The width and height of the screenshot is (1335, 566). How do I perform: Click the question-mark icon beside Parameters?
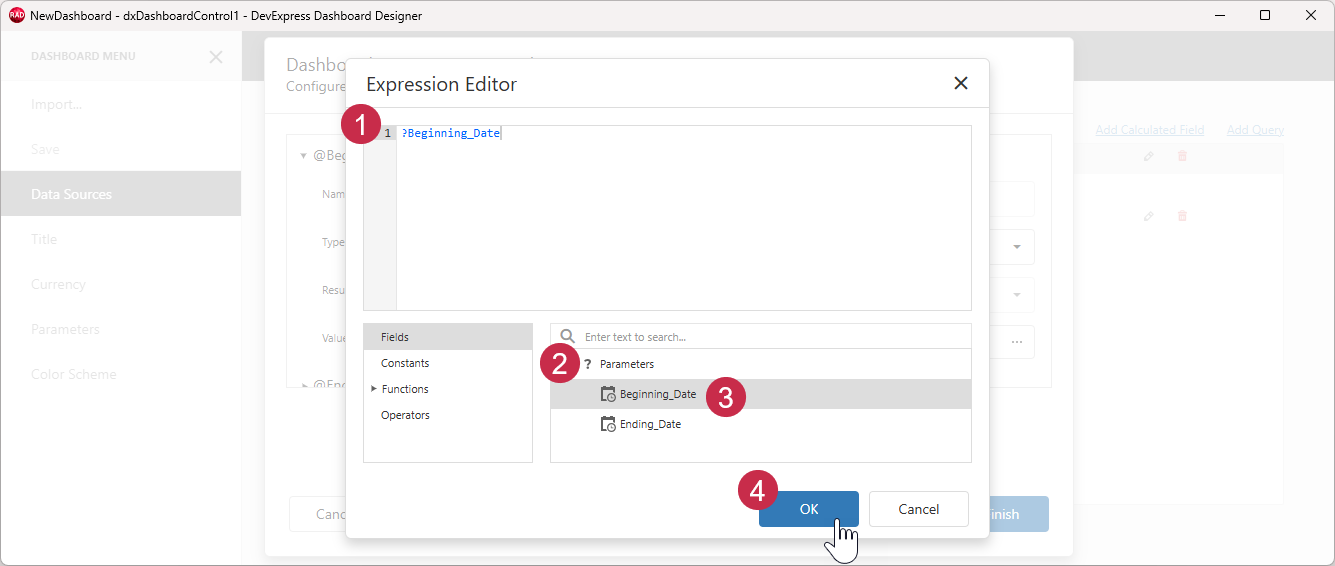(588, 364)
